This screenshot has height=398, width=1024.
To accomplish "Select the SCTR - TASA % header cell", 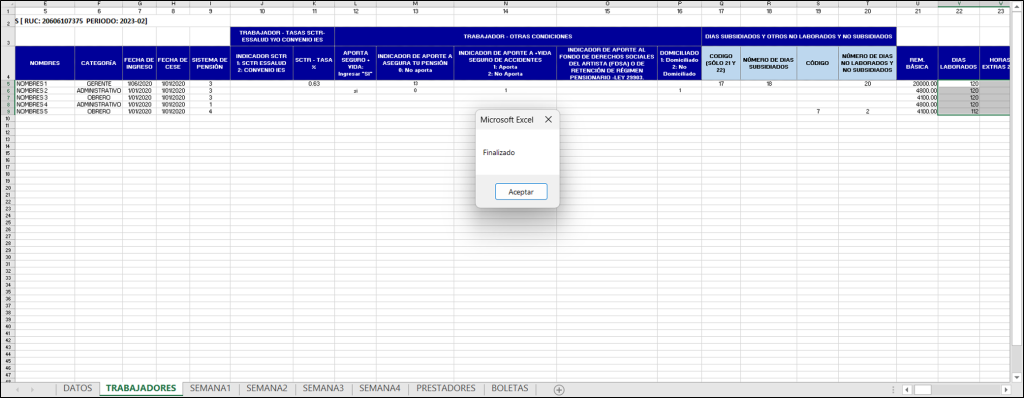I will (313, 63).
